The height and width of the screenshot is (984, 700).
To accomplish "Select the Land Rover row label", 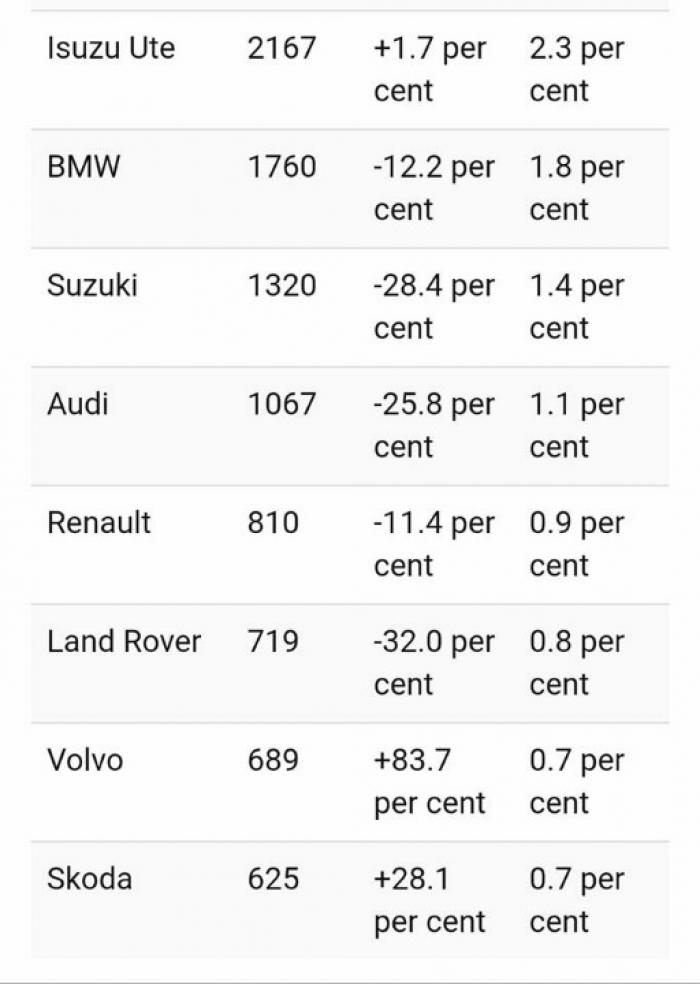I will [124, 641].
